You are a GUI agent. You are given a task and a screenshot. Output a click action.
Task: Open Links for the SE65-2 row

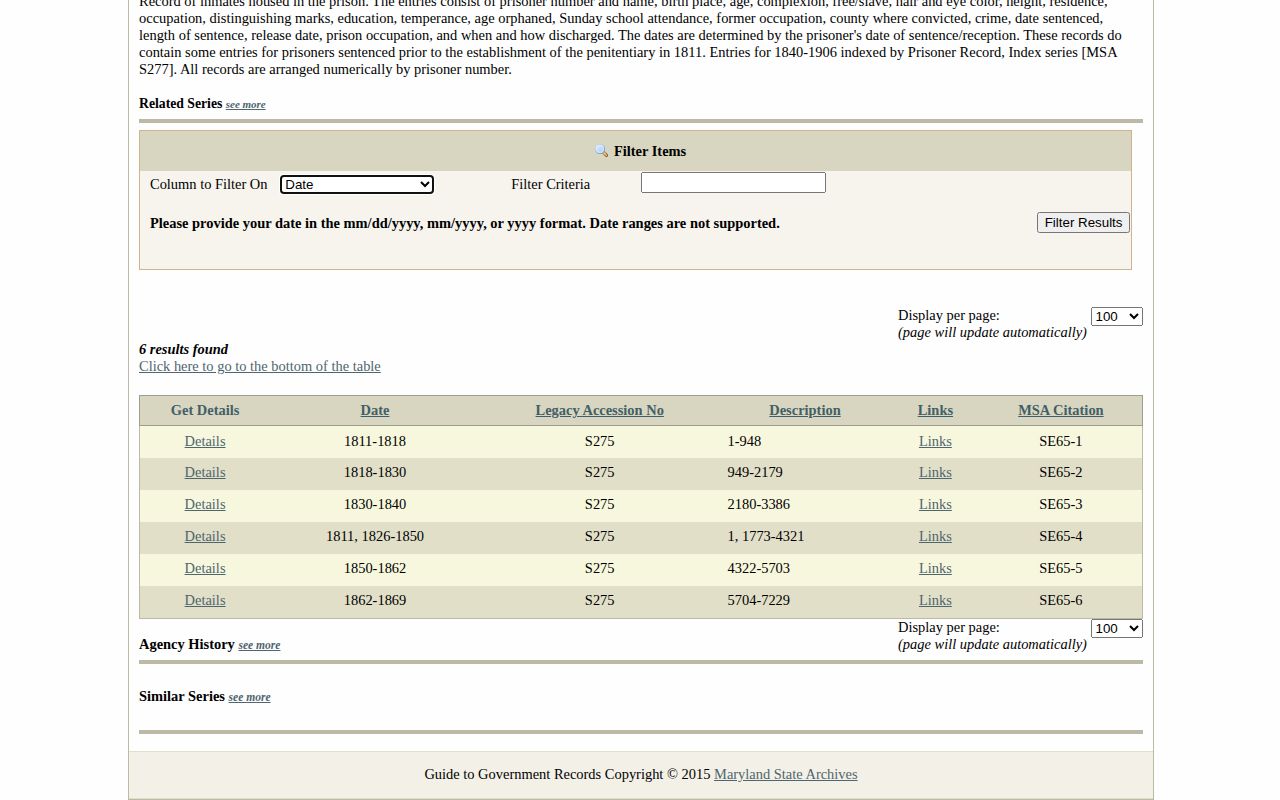point(935,472)
